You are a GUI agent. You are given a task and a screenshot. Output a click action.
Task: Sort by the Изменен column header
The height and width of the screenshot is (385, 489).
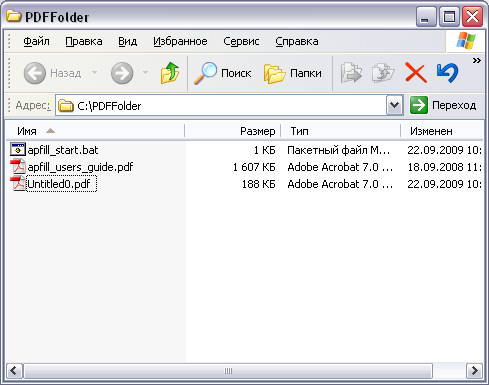[442, 131]
